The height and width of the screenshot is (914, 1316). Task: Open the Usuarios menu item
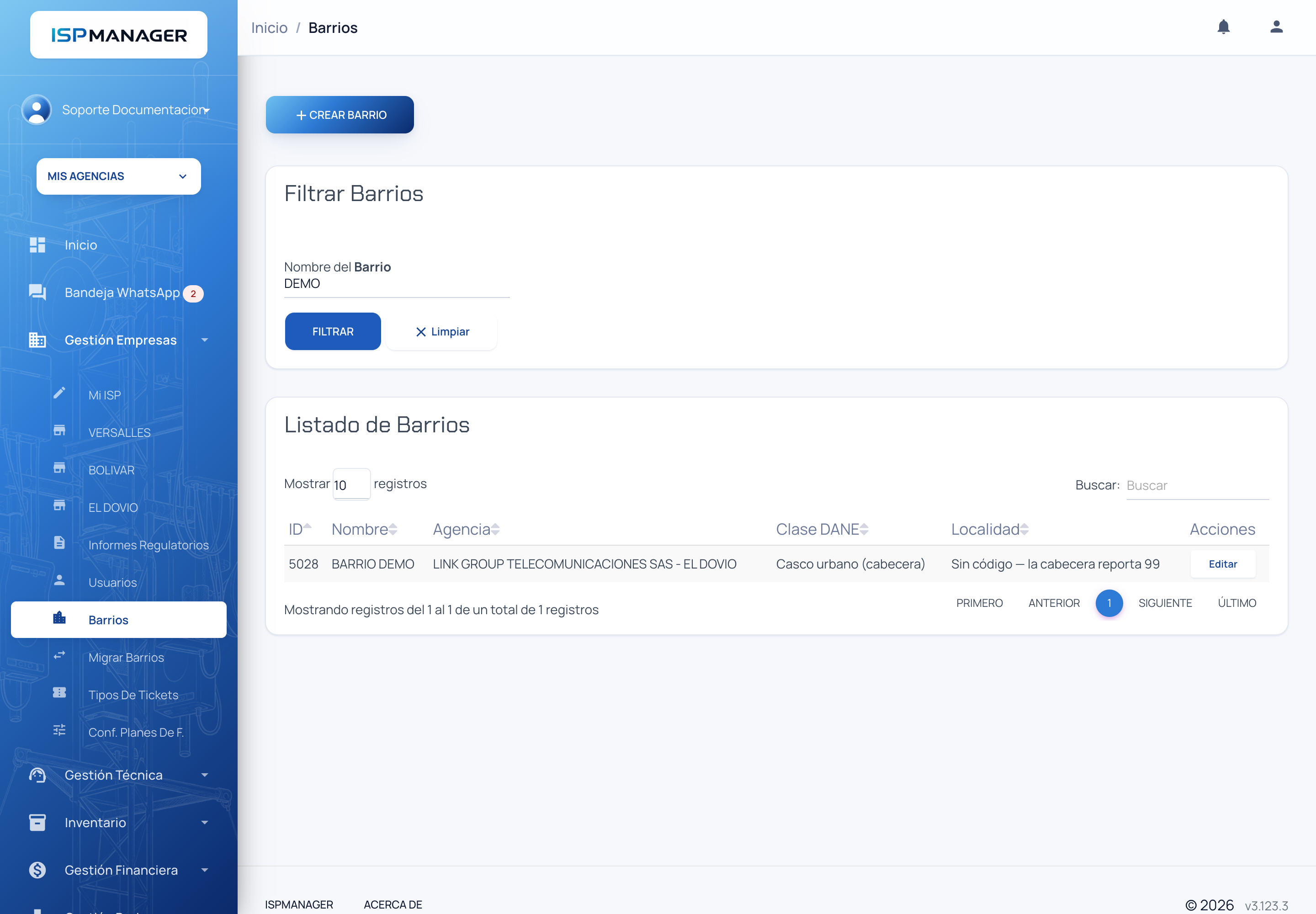pyautogui.click(x=118, y=582)
